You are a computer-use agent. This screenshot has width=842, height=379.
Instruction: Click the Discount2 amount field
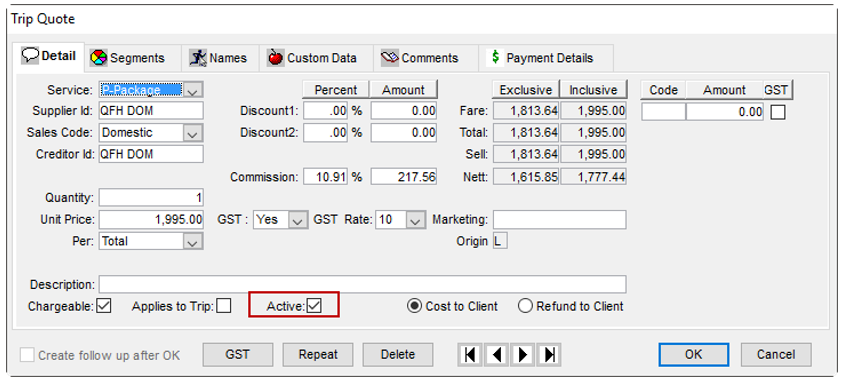tap(403, 133)
